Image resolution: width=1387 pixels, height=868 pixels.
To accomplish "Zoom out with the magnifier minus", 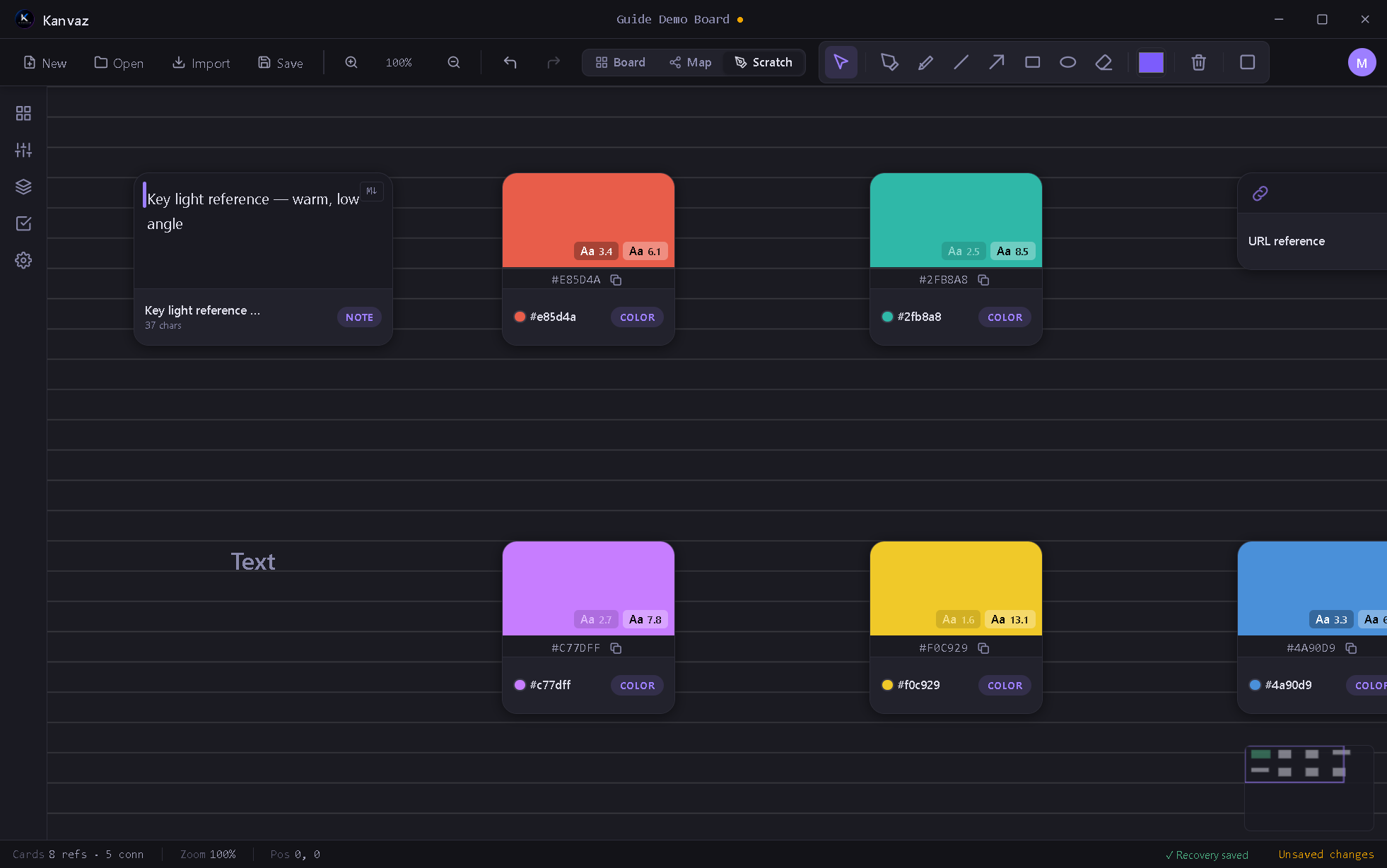I will tap(454, 62).
